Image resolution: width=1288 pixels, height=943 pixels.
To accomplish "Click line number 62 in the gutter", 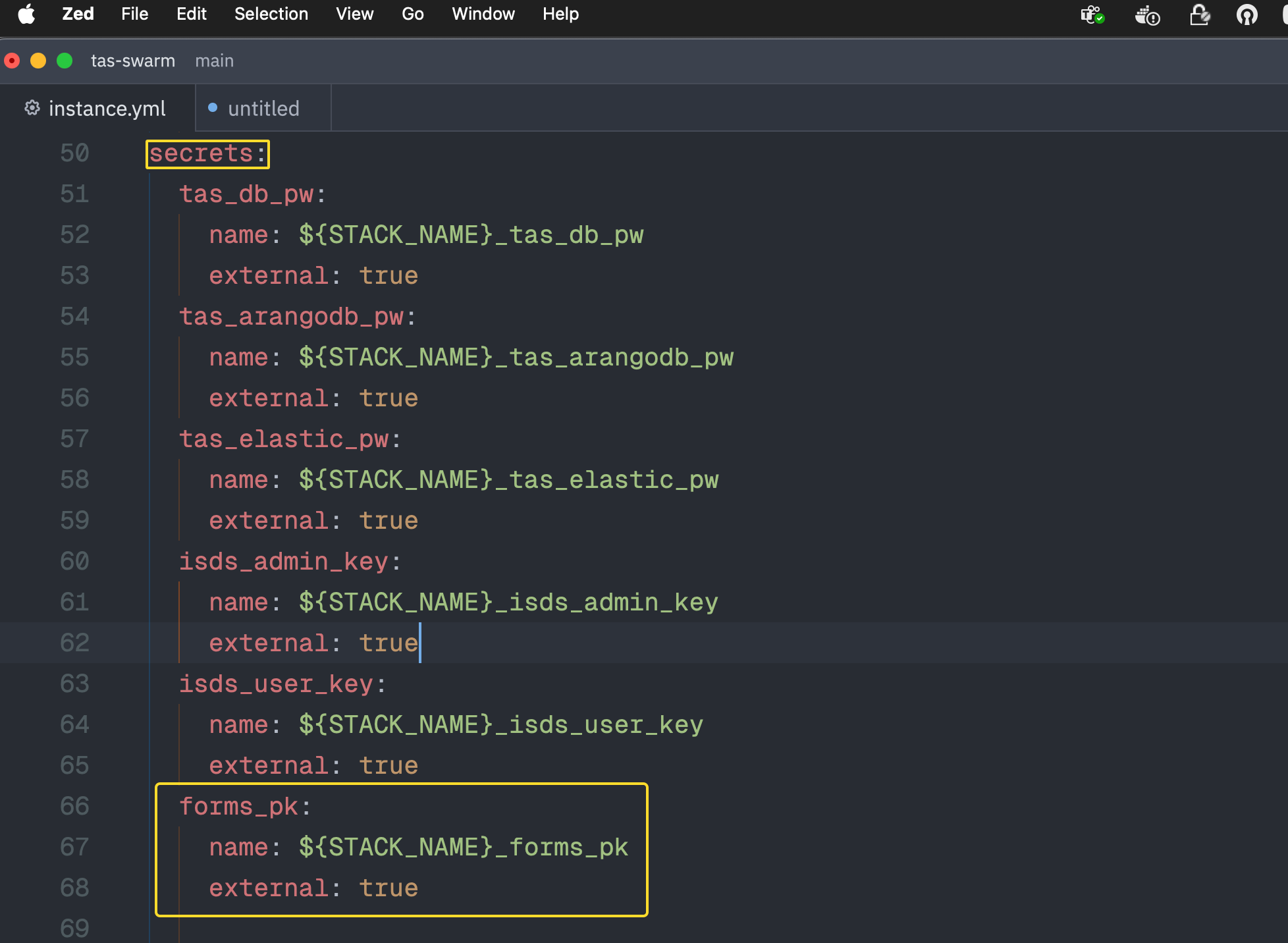I will pyautogui.click(x=74, y=643).
